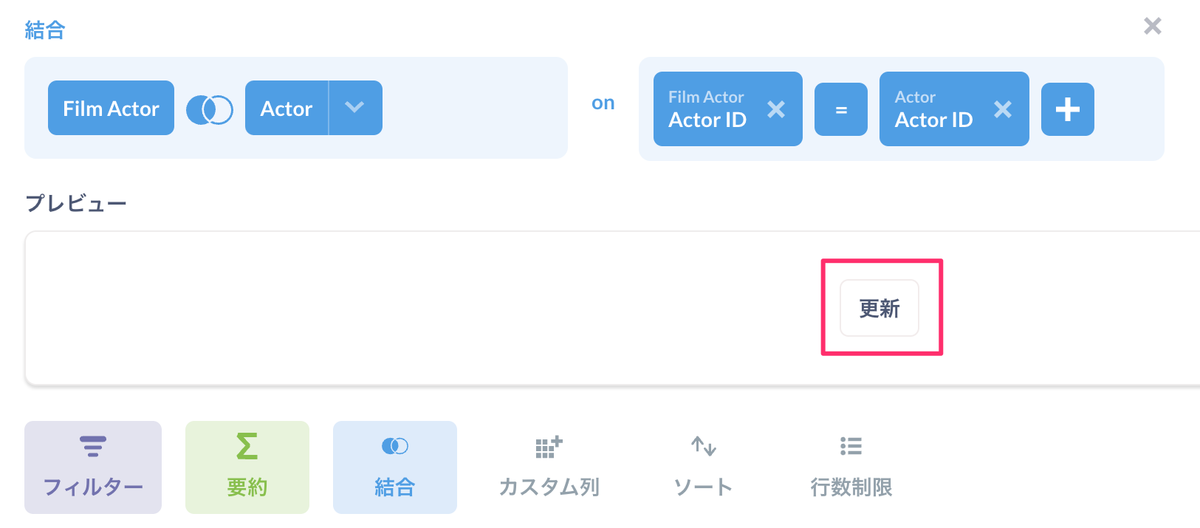This screenshot has height=528, width=1200.
Task: Click the フィルター funnel icon
Action: 93,446
